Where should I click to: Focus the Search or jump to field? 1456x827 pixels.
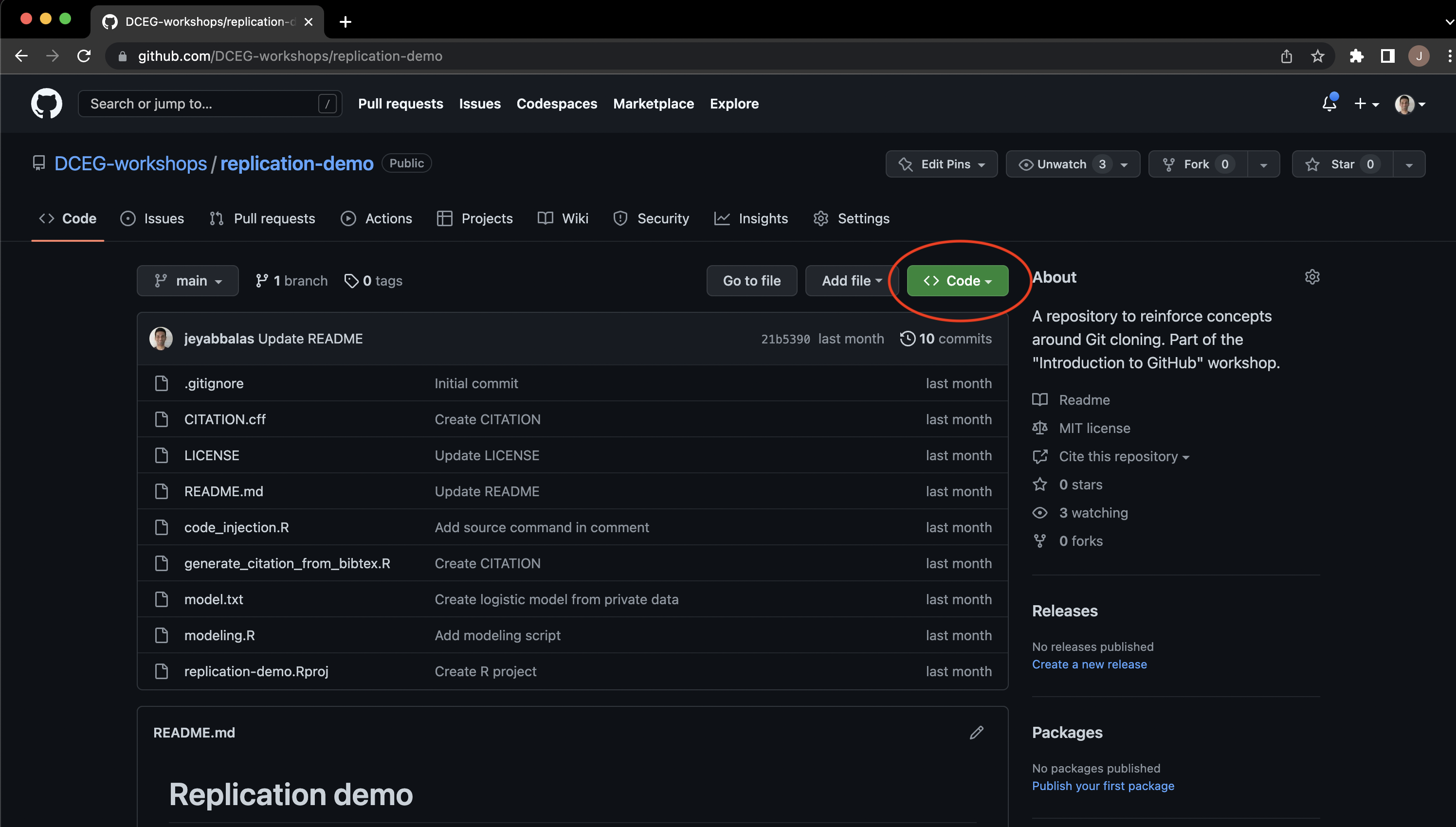coord(210,103)
